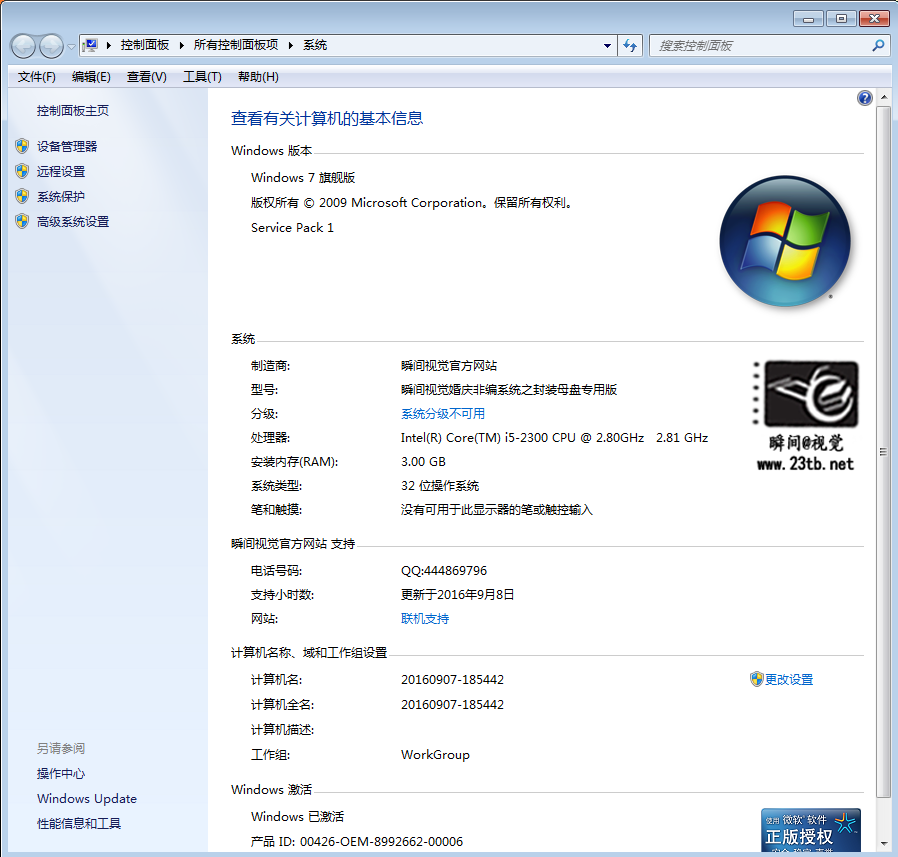Image resolution: width=898 pixels, height=857 pixels.
Task: Click the '瞬间视觉婚庆非编系统之封装母盘专用版' model value
Action: (x=509, y=390)
